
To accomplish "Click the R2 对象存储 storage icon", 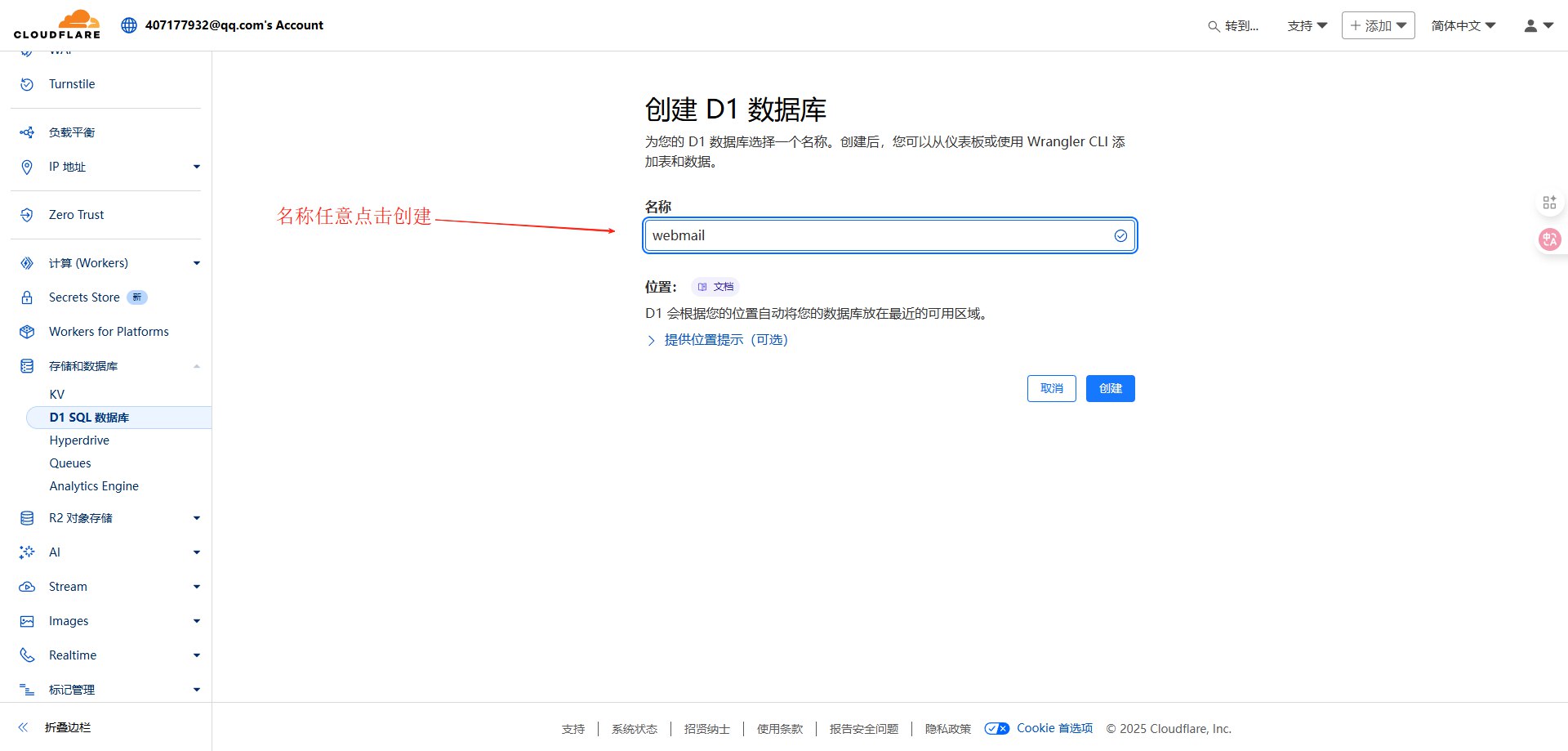I will pos(26,517).
